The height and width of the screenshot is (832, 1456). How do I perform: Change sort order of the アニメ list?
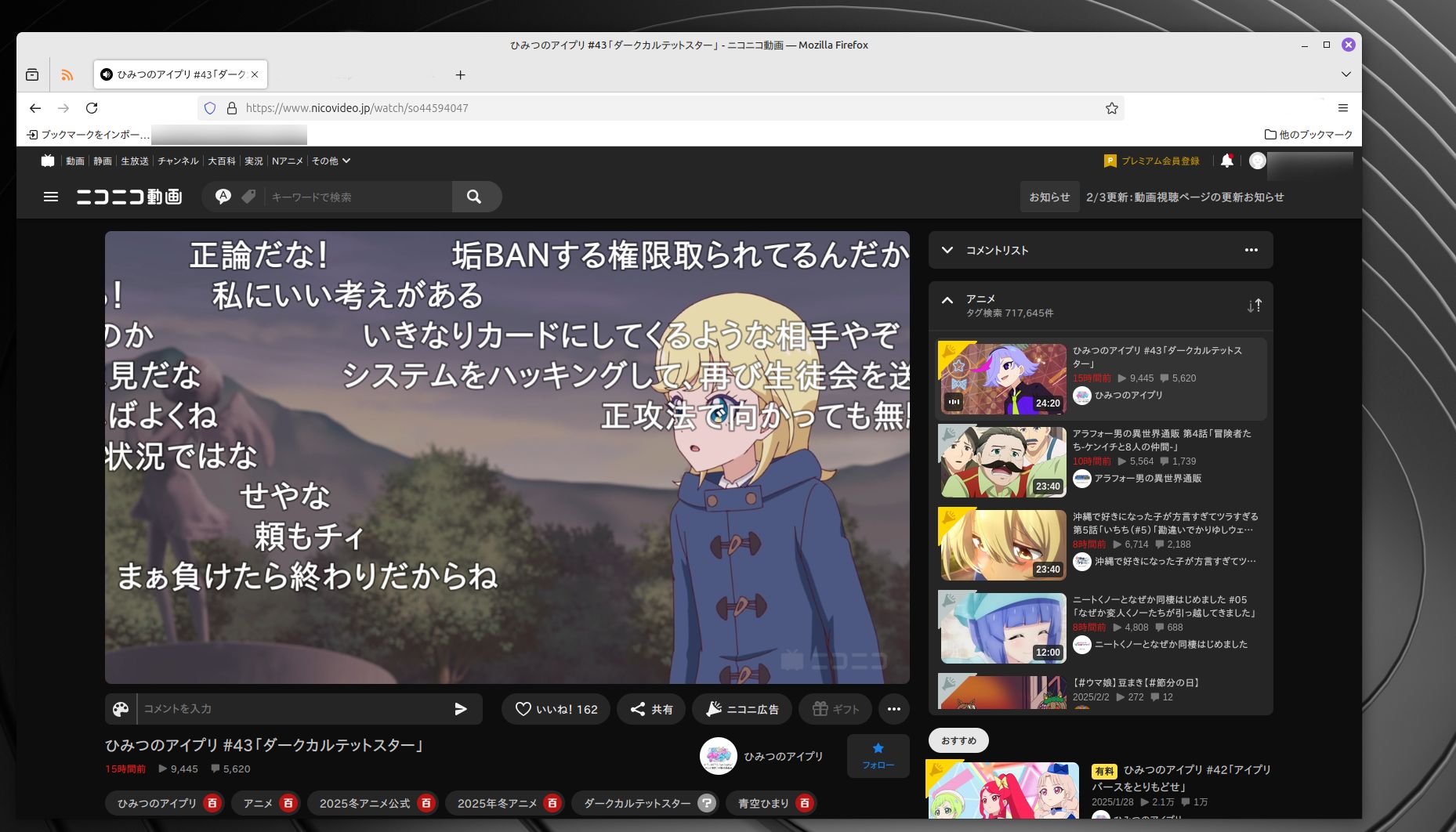(1254, 306)
